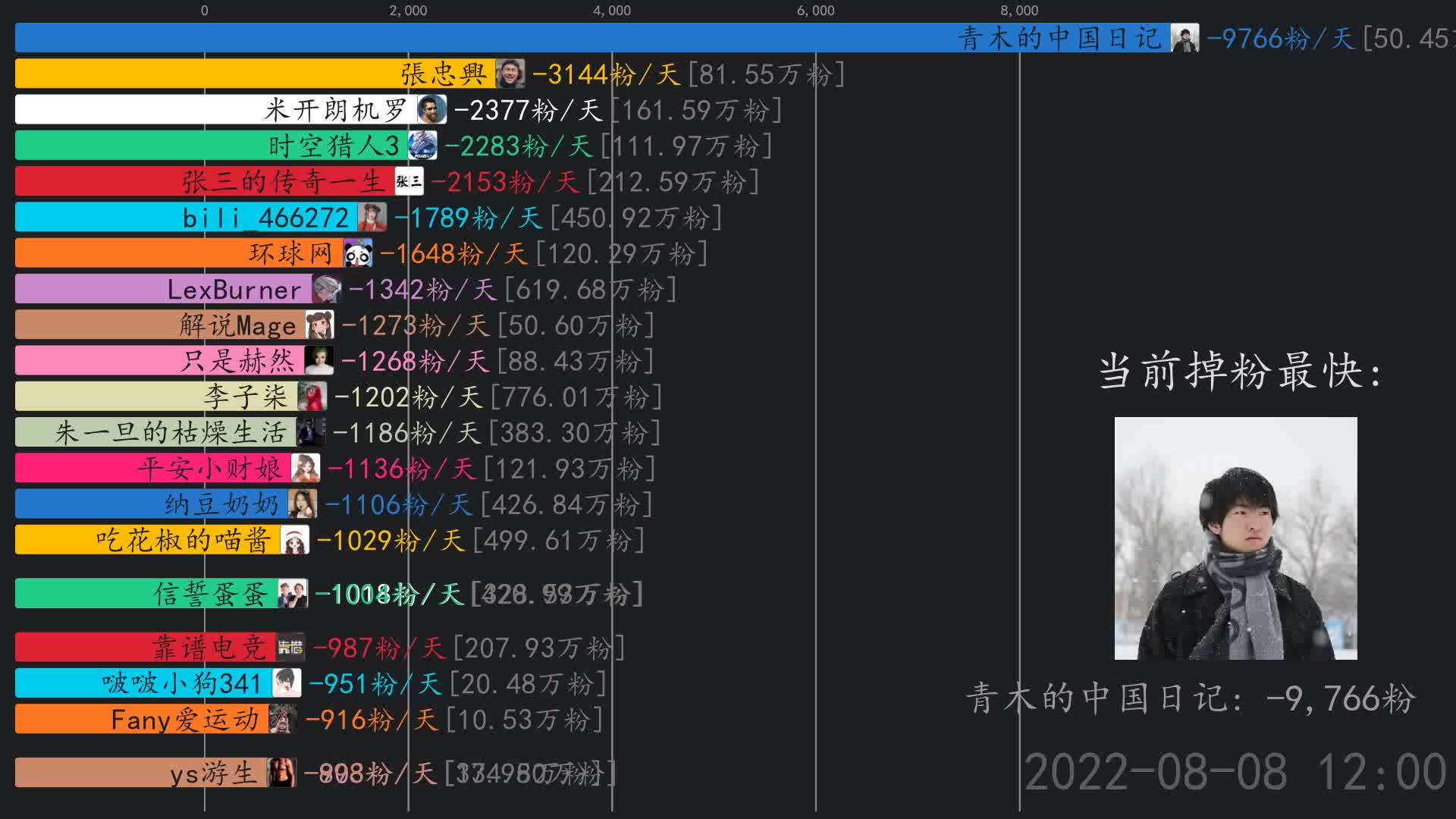The height and width of the screenshot is (819, 1456).
Task: Click the yellow 張忠興 bar
Action: [256, 74]
